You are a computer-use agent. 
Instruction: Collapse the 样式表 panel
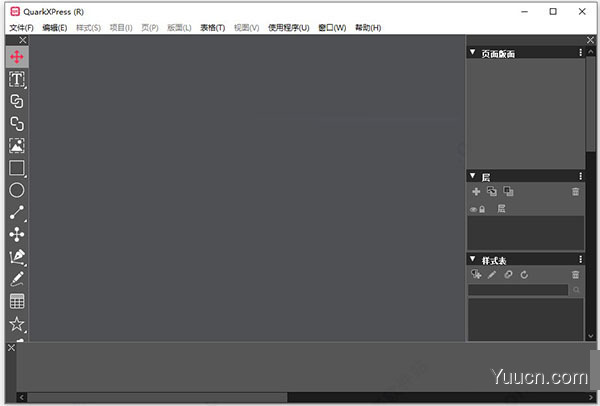tap(473, 259)
